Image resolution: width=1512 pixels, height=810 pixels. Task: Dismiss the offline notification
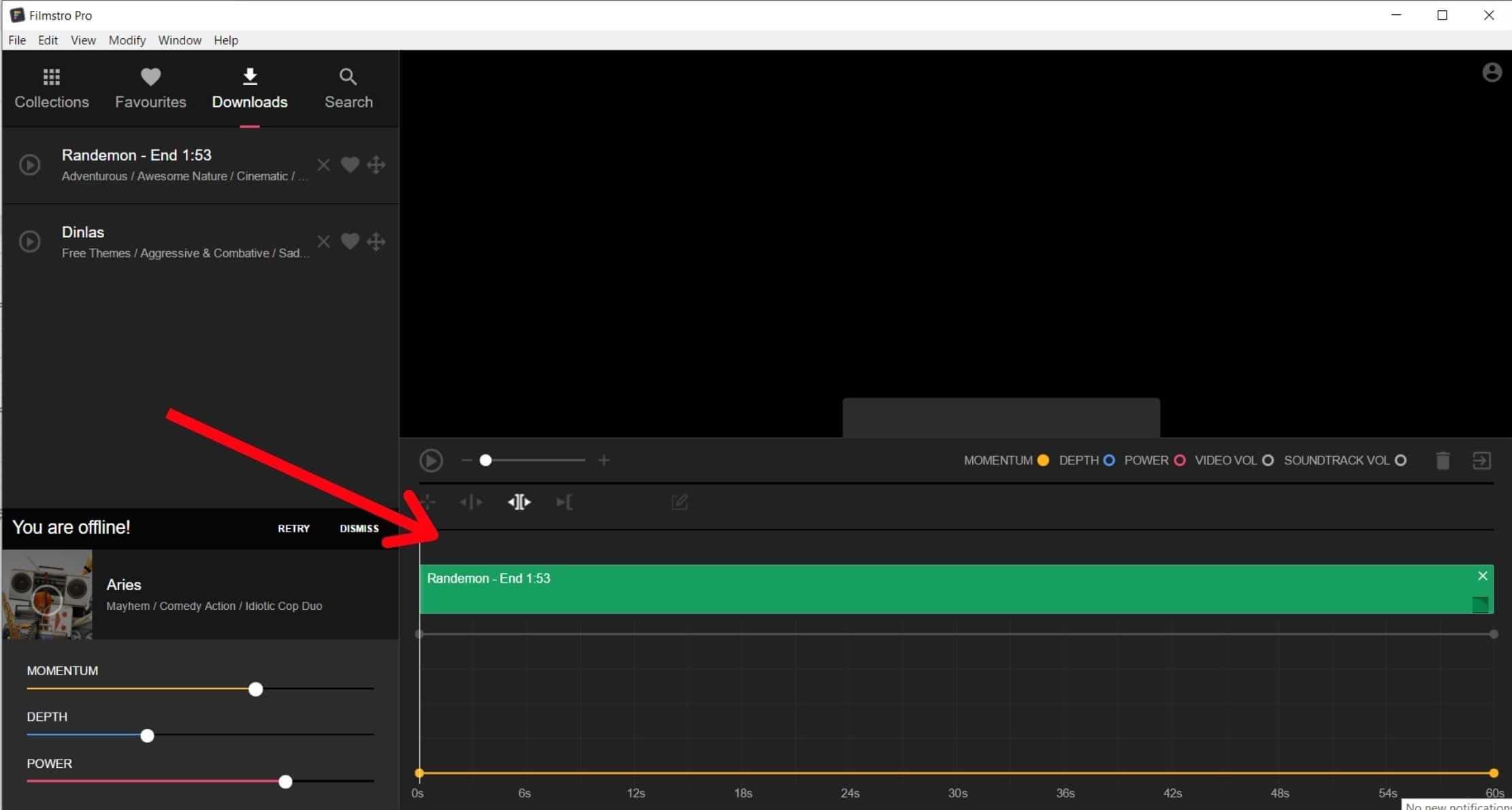coord(359,528)
